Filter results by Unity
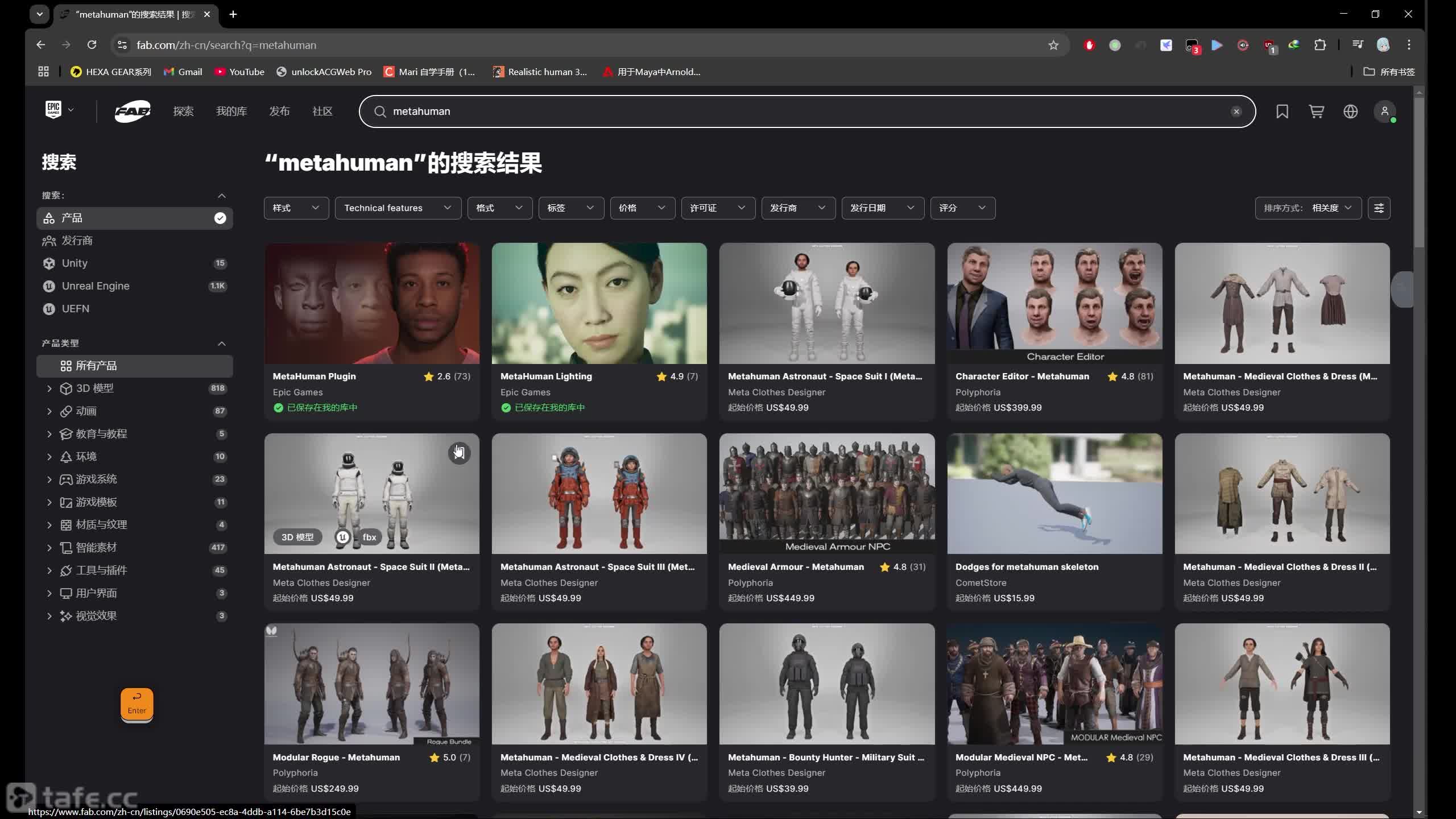This screenshot has width=1456, height=819. click(135, 263)
